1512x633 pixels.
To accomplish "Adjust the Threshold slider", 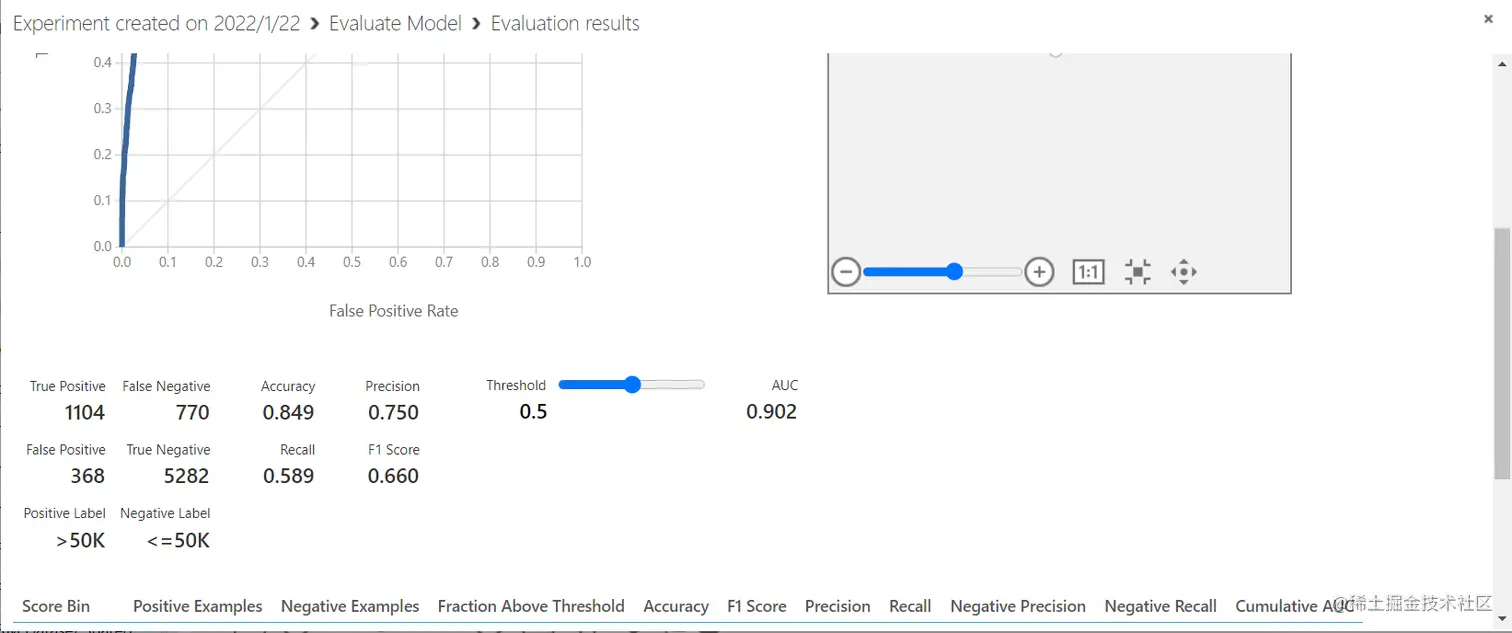I will point(632,385).
